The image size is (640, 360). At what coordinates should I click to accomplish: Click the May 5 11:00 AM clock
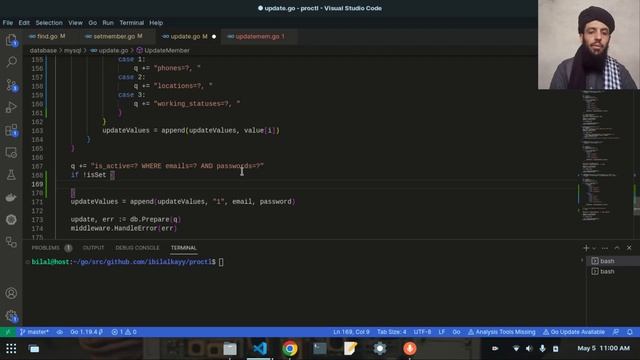click(603, 348)
